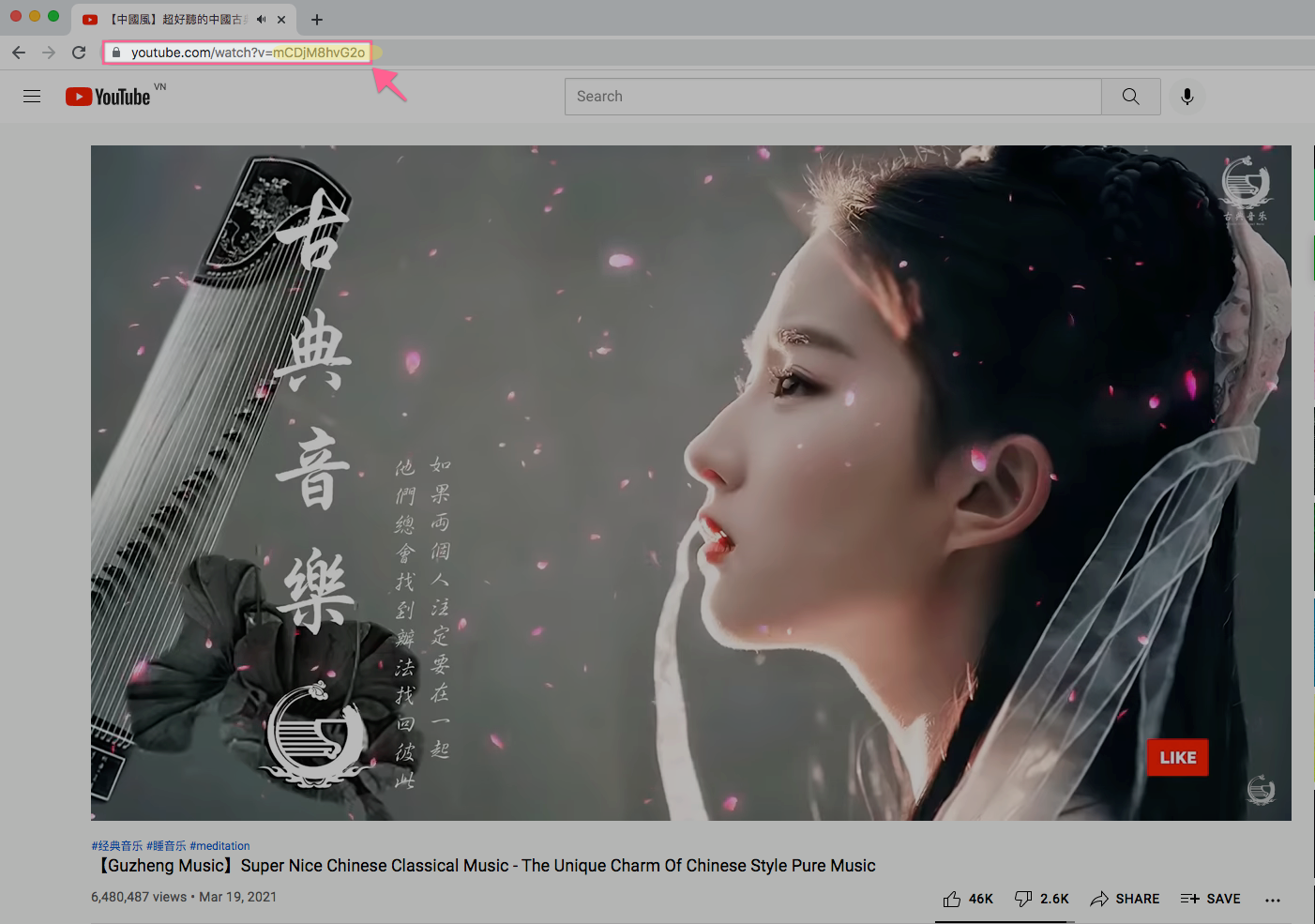Open a new browser tab
The image size is (1315, 924).
pos(317,20)
